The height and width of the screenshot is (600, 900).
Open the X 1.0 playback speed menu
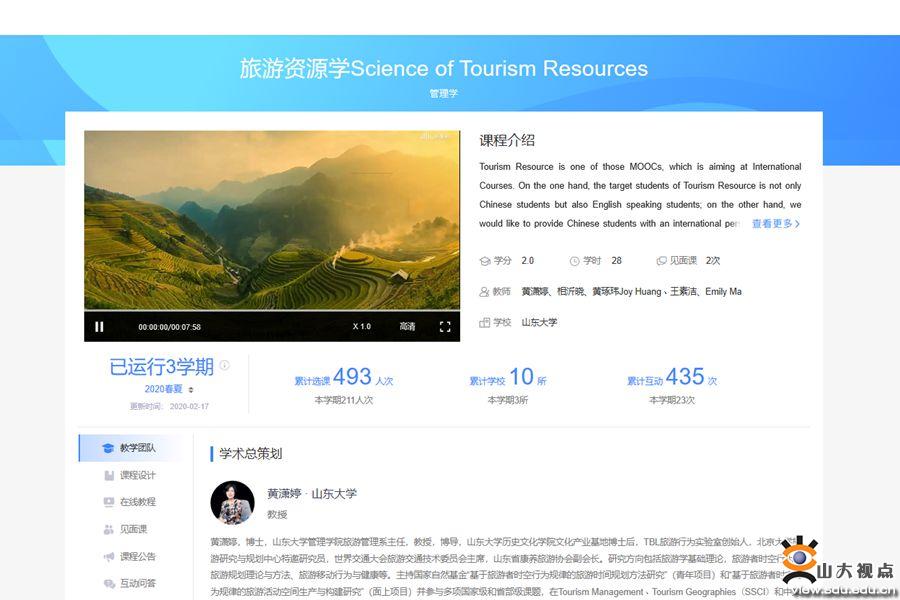(361, 326)
